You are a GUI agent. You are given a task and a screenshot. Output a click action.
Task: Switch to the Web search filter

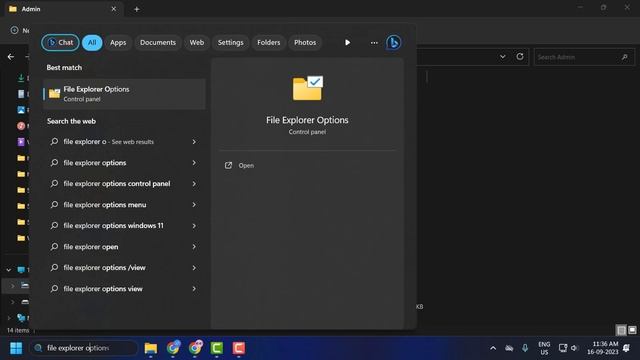(x=196, y=42)
